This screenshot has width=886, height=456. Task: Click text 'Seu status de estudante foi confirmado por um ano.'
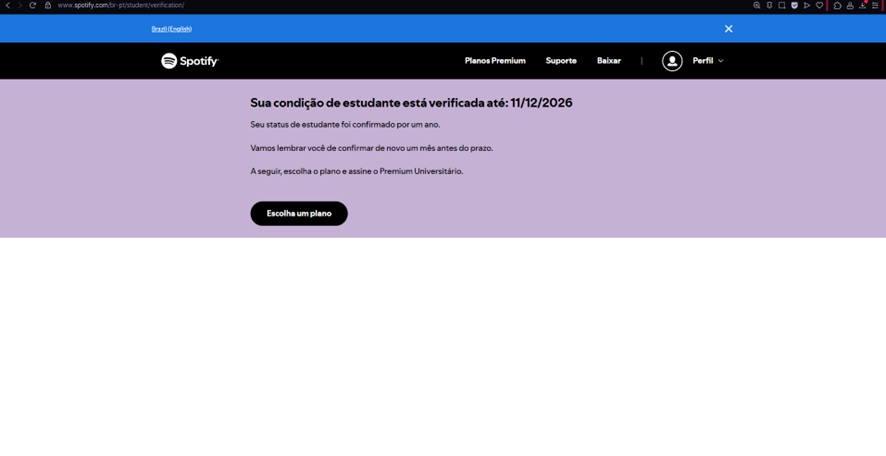tap(345, 124)
